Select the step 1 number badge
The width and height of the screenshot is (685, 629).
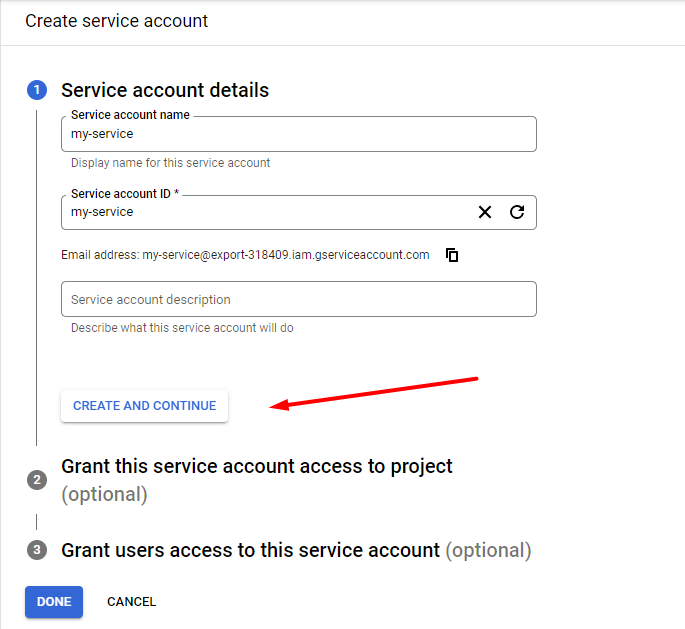click(x=37, y=90)
